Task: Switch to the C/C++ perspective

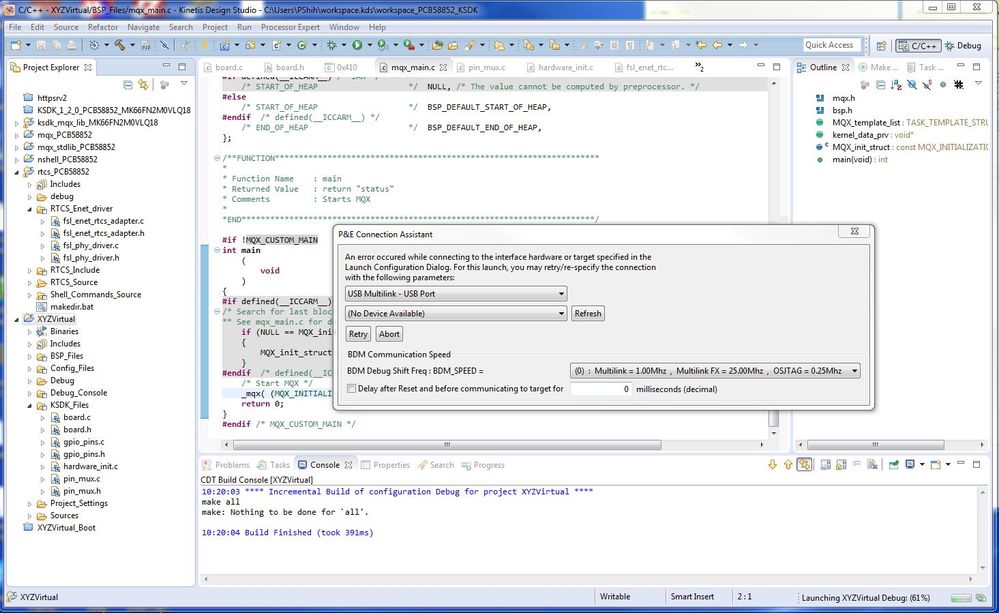Action: pos(917,46)
